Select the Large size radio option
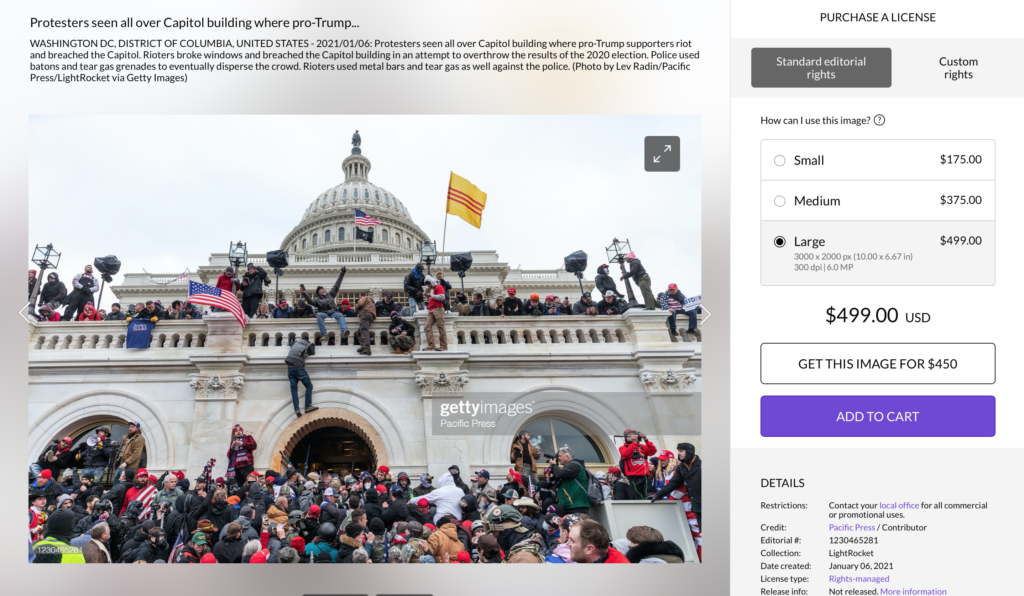This screenshot has width=1024, height=596. click(779, 242)
